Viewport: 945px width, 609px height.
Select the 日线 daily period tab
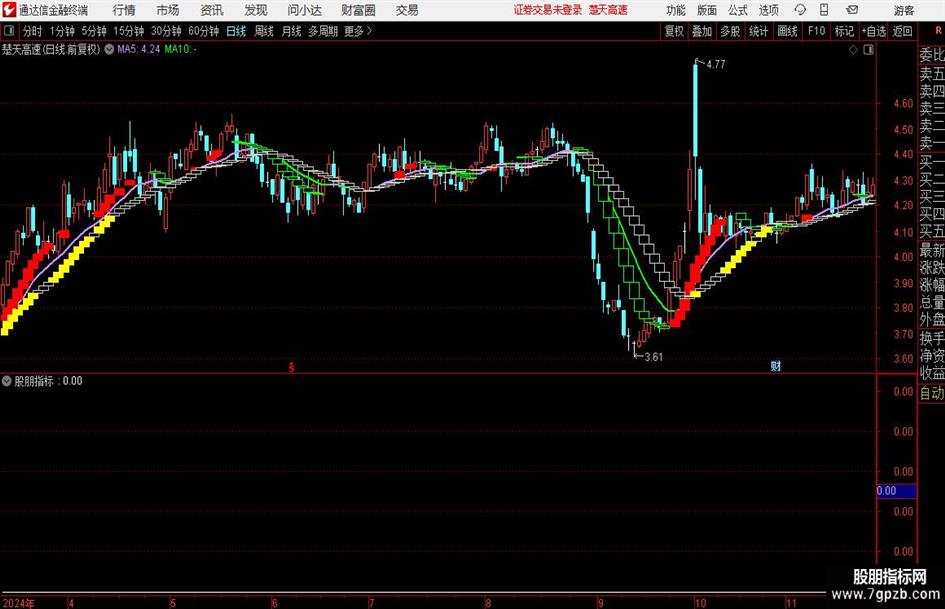click(x=236, y=31)
